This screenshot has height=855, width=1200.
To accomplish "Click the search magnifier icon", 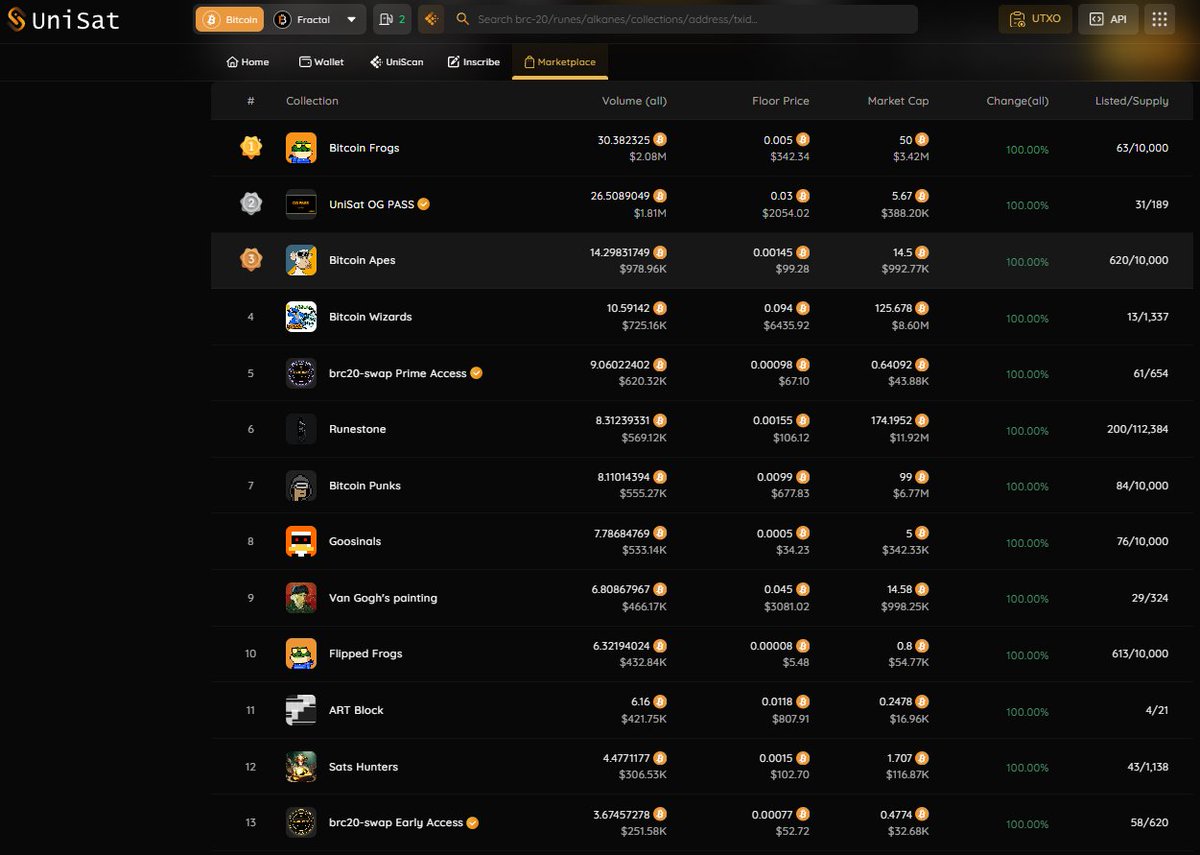I will [x=462, y=19].
